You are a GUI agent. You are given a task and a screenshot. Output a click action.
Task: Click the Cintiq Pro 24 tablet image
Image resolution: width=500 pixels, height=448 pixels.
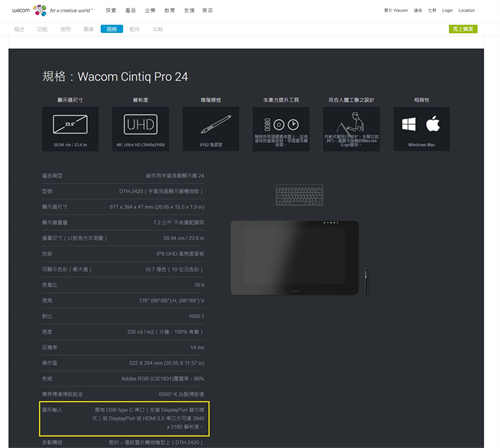(x=295, y=258)
